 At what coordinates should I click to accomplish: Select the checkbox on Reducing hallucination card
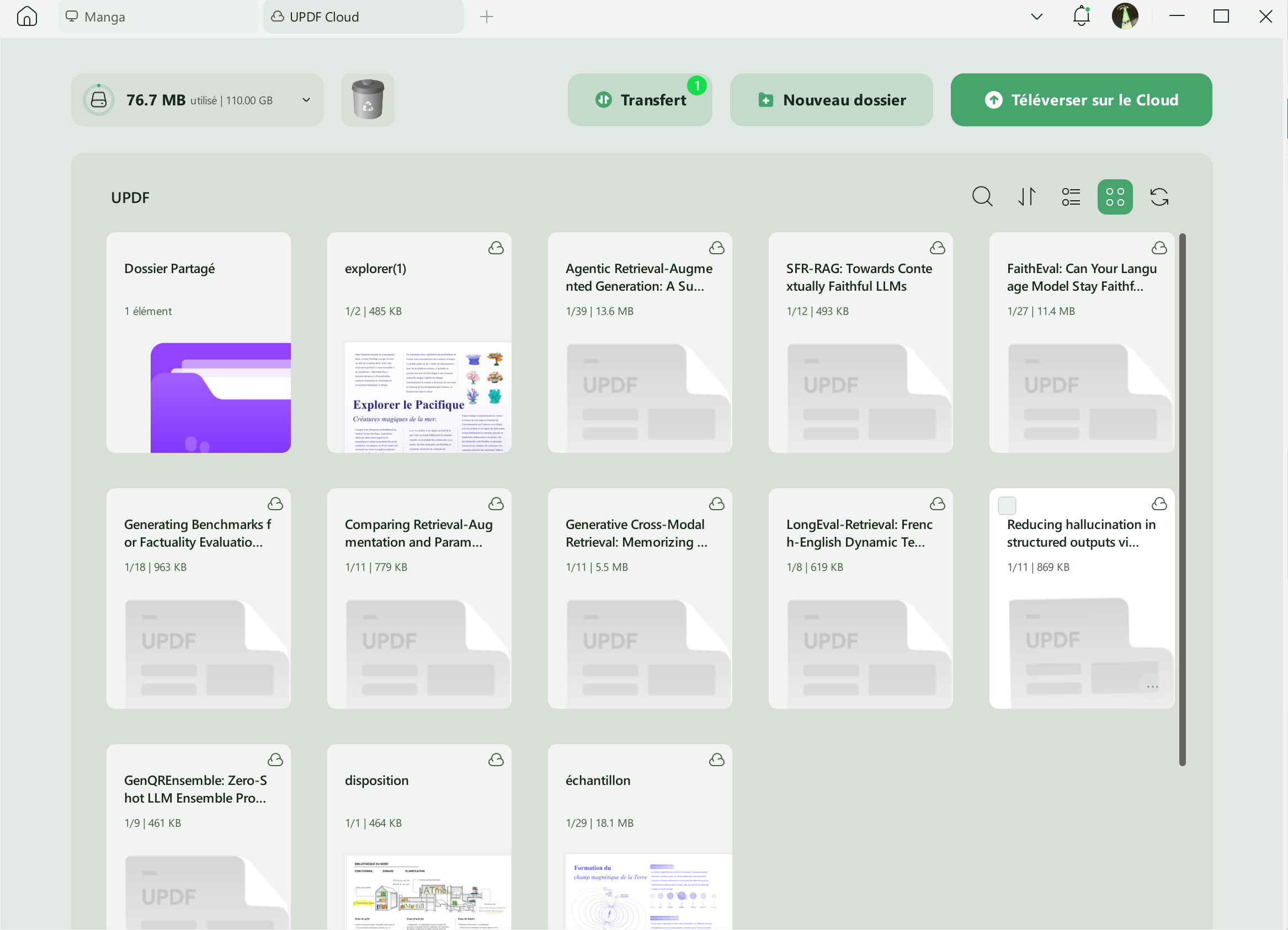point(1008,505)
